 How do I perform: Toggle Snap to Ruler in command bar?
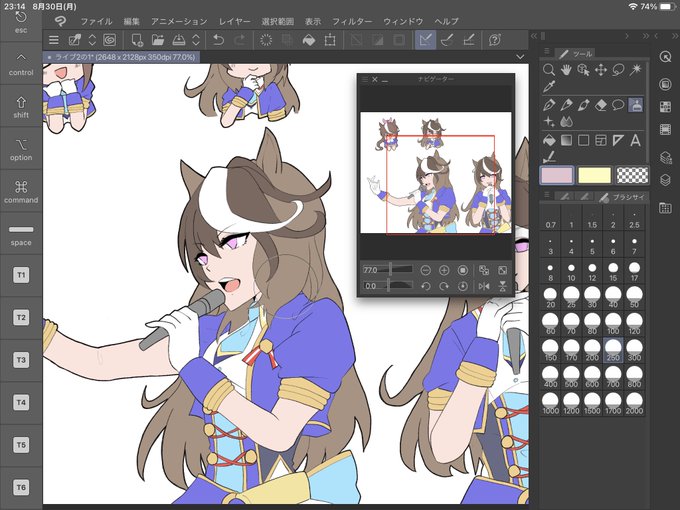point(425,40)
